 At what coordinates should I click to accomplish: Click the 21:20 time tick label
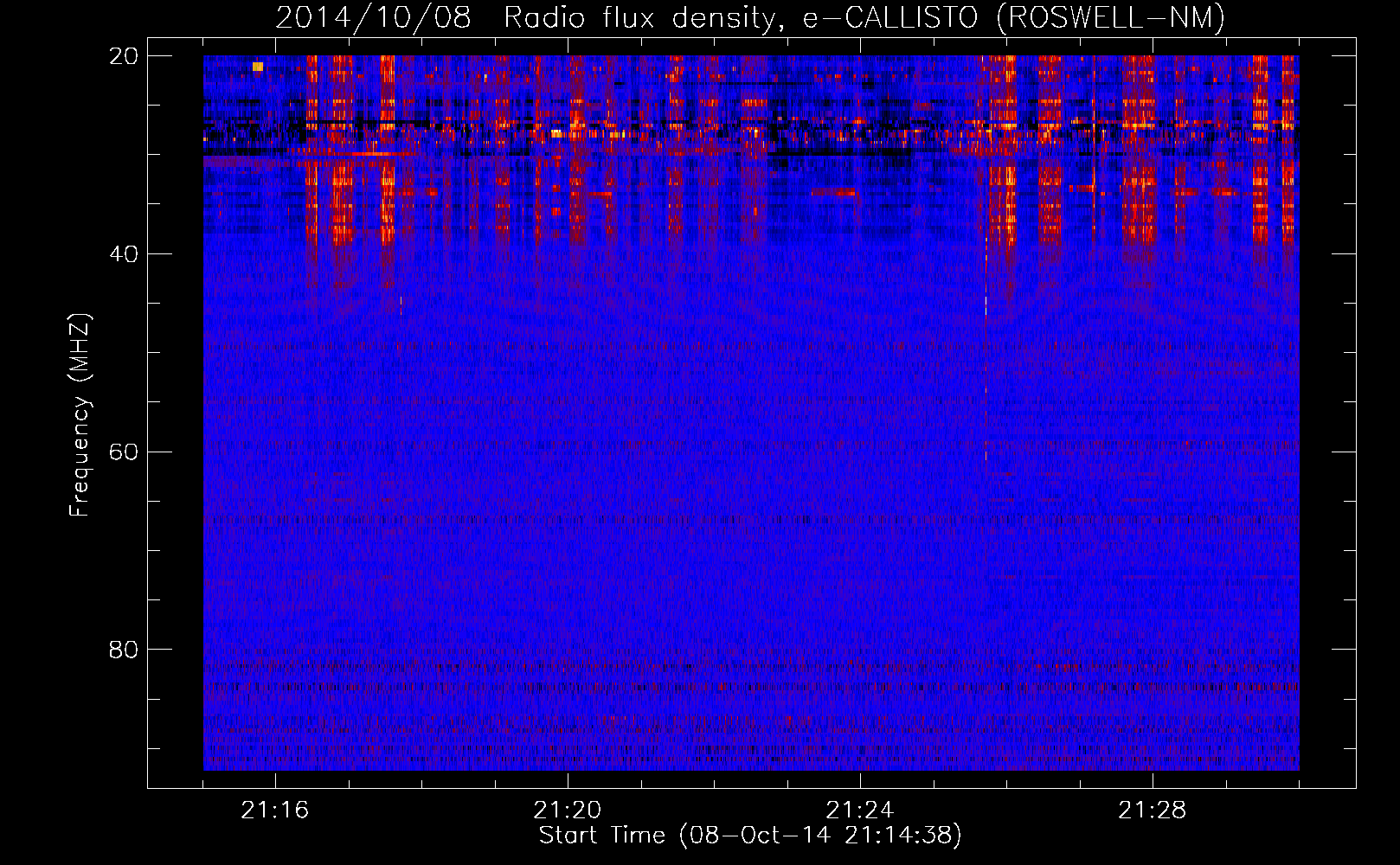[568, 811]
